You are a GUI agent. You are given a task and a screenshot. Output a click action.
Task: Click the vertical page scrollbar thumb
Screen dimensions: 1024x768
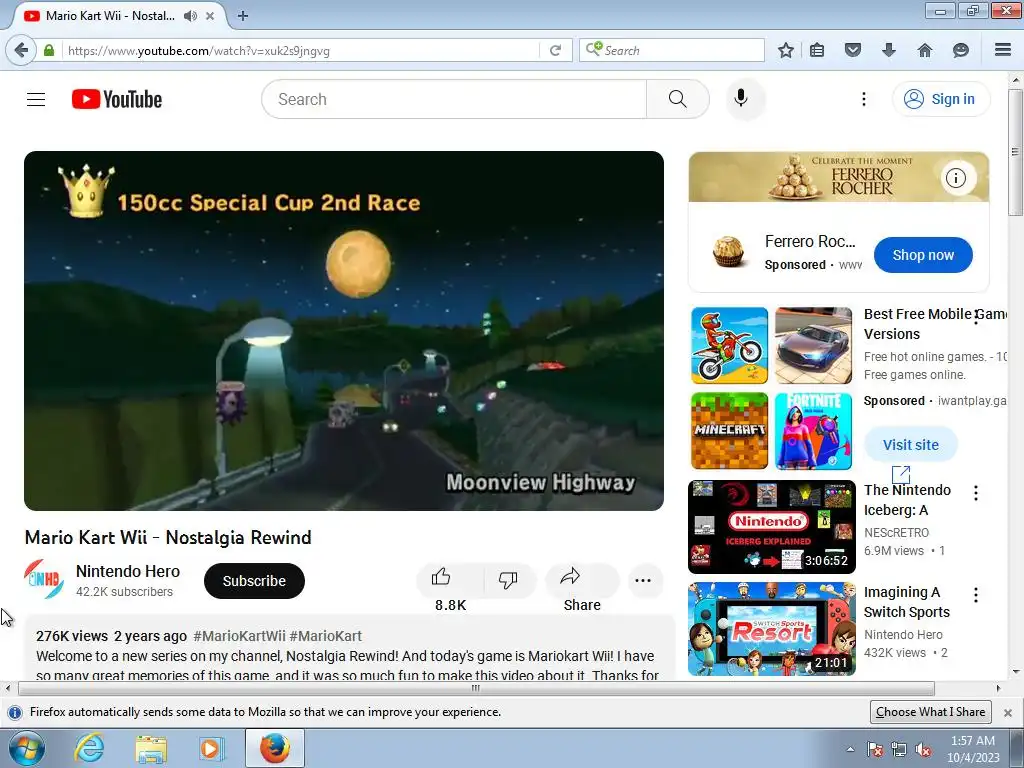point(1015,152)
